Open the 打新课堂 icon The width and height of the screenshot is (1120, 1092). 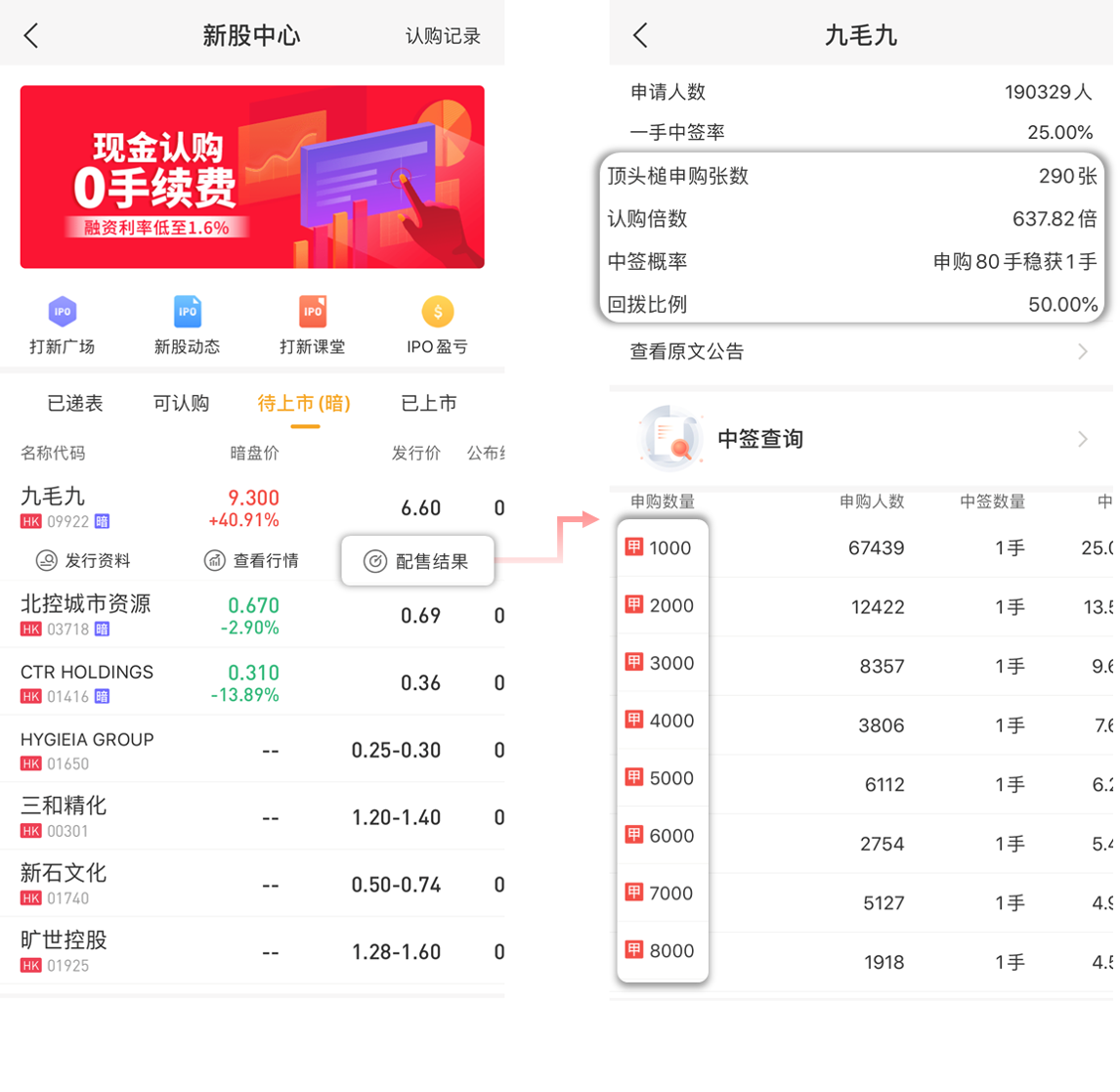click(312, 312)
